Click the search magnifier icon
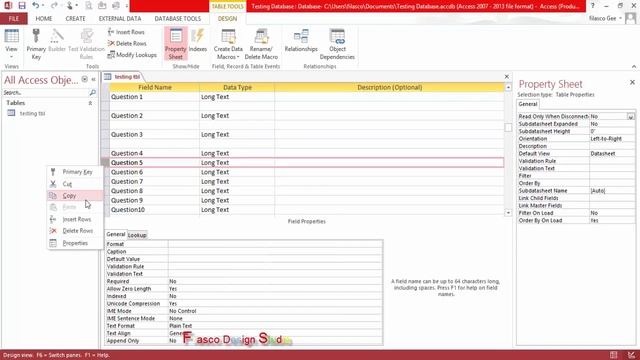 (93, 93)
